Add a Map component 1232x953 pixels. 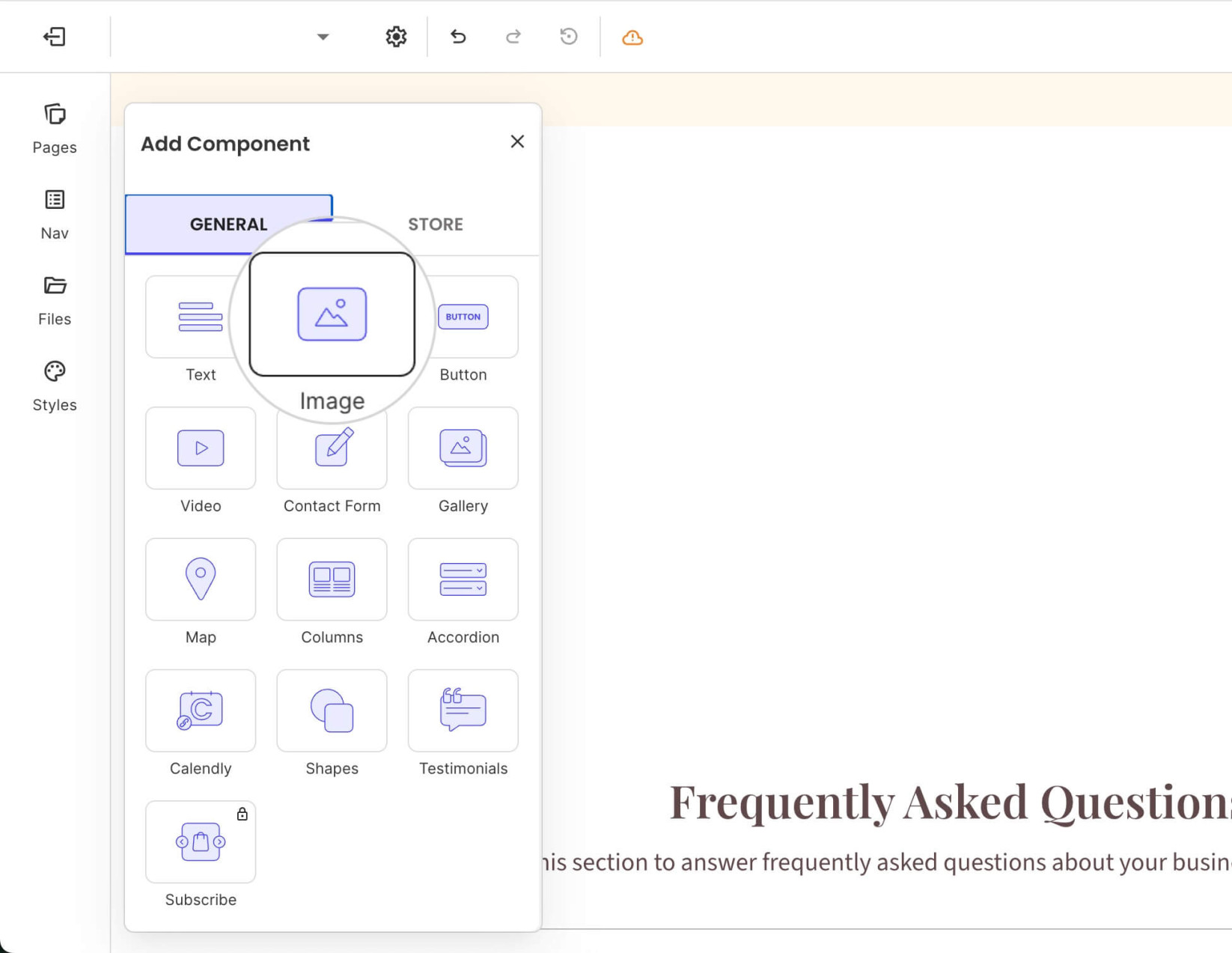tap(201, 579)
